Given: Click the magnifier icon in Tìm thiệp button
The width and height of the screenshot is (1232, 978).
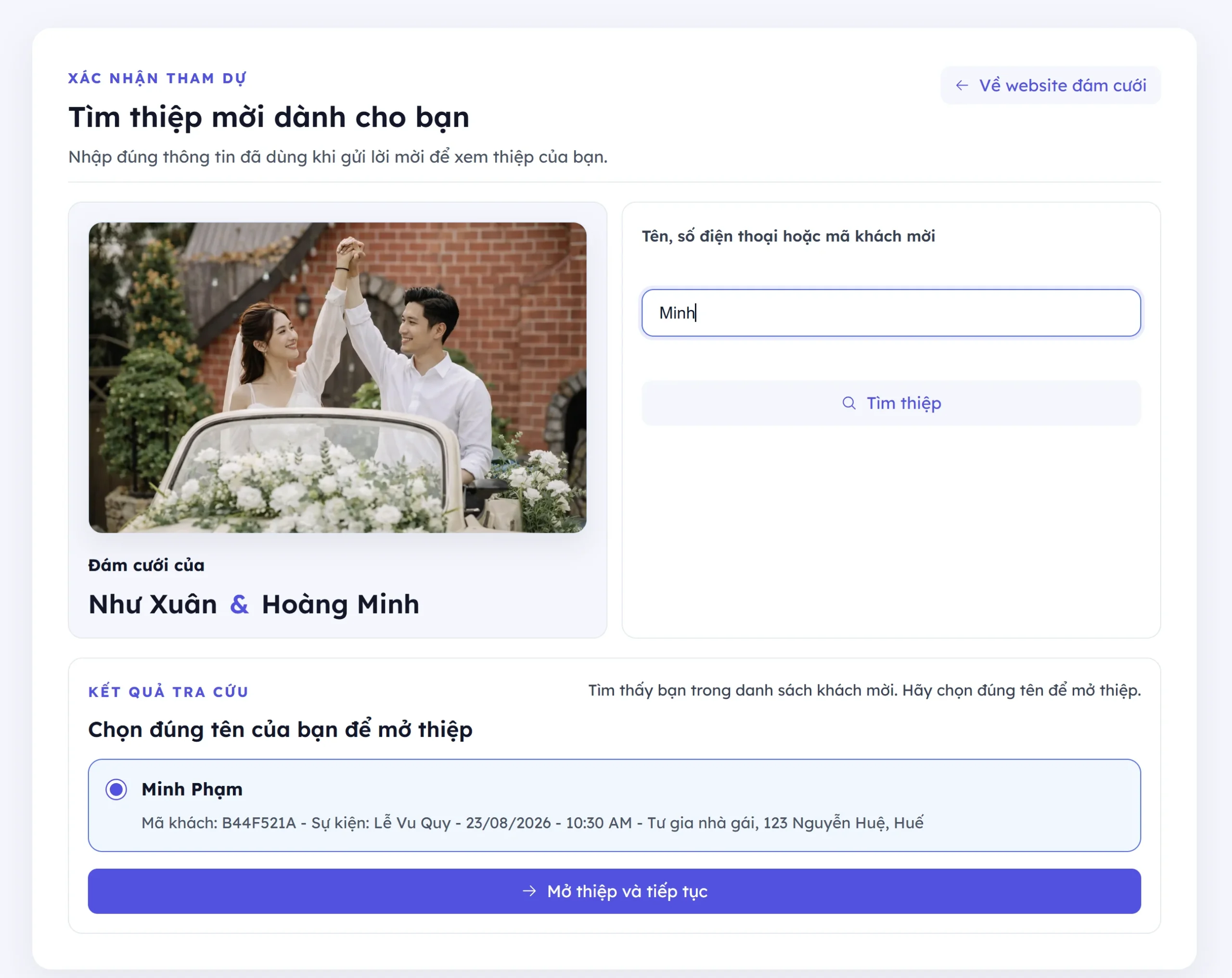Looking at the screenshot, I should tap(848, 403).
